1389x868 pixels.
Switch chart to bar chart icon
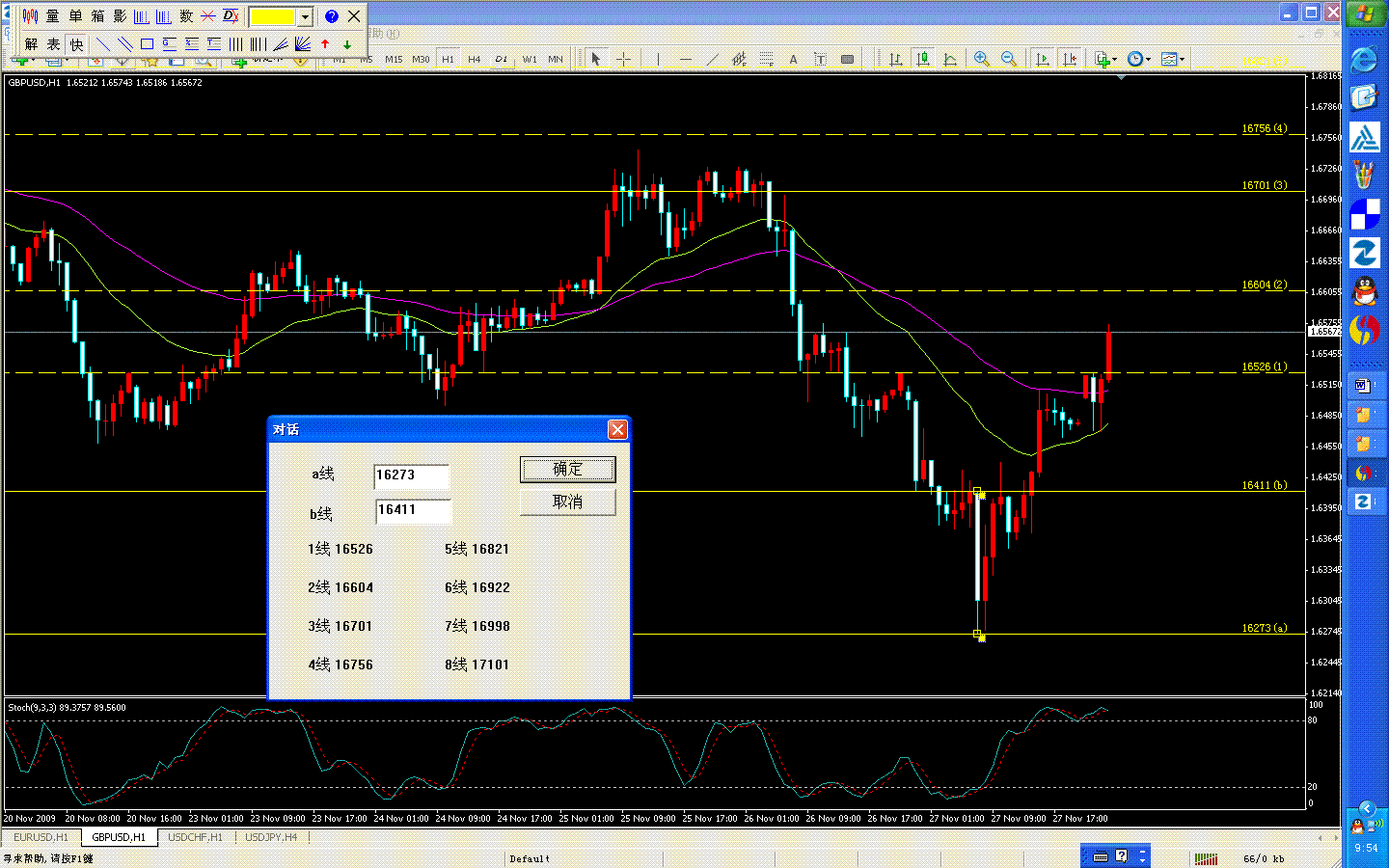click(896, 60)
